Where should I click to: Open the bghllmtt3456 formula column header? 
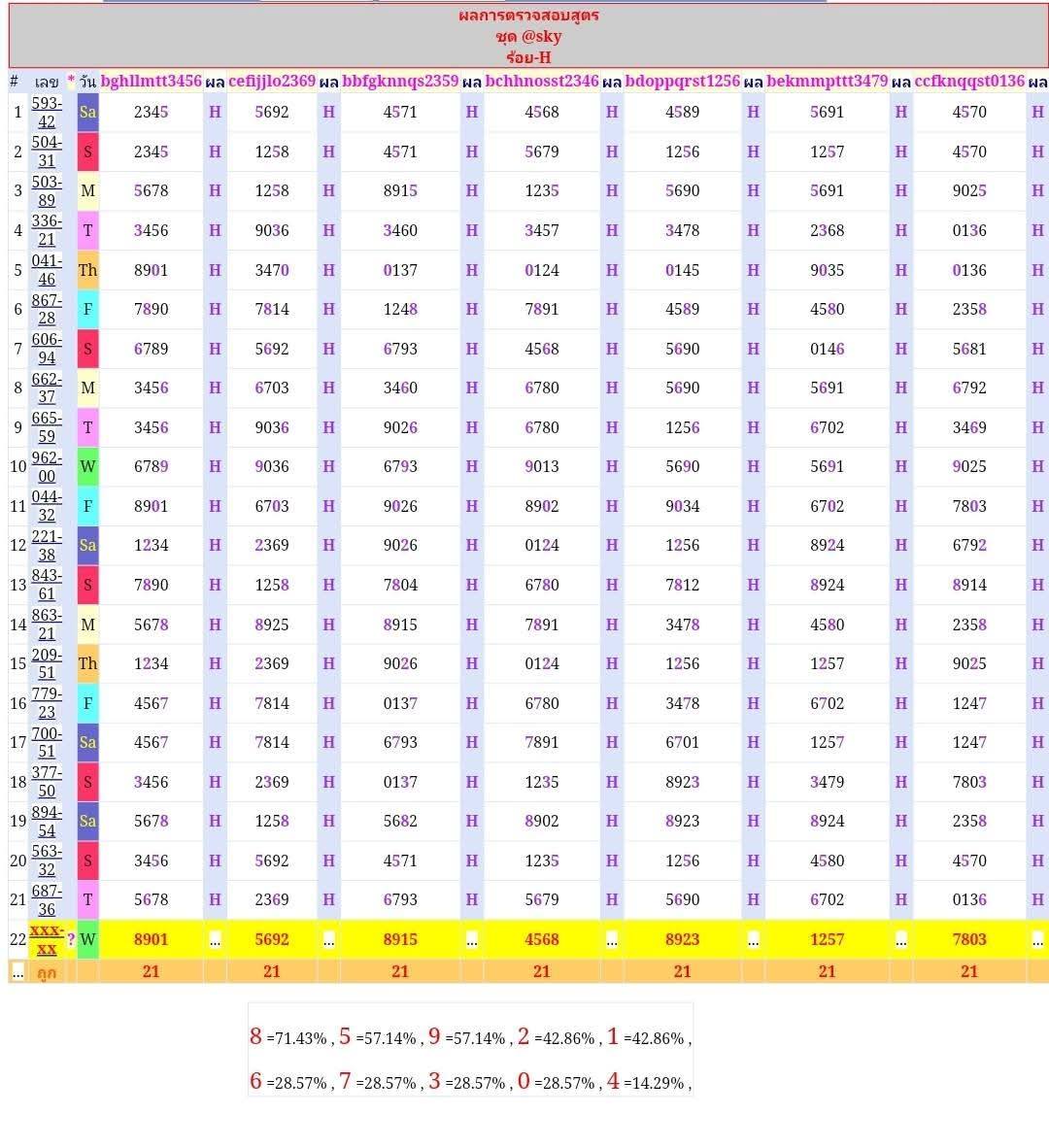click(x=151, y=82)
